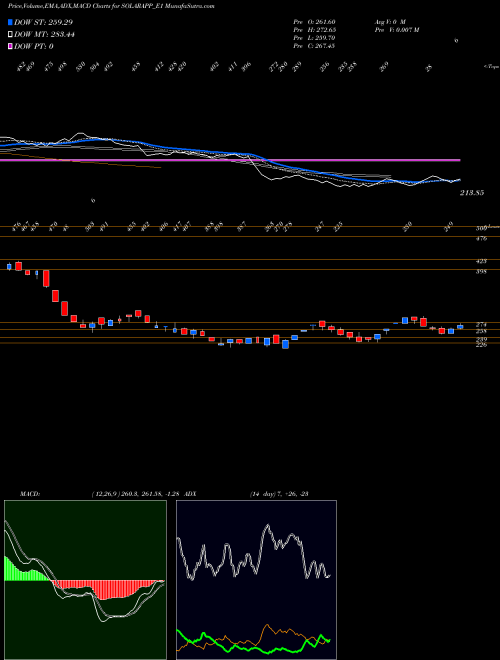Click the 'Pre H: 272.65' value
500x660 pixels.
point(314,30)
